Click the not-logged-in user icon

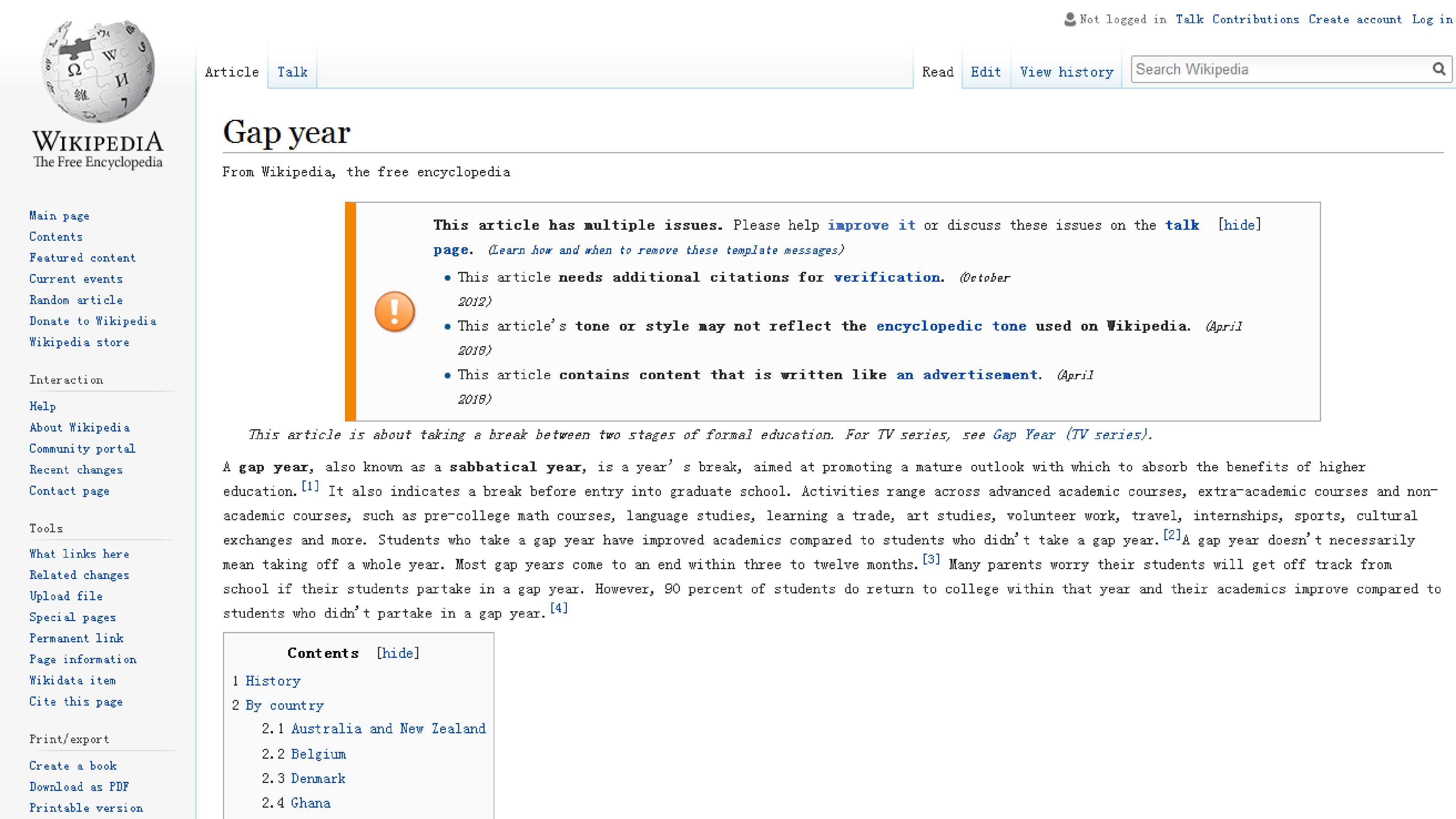point(1069,19)
